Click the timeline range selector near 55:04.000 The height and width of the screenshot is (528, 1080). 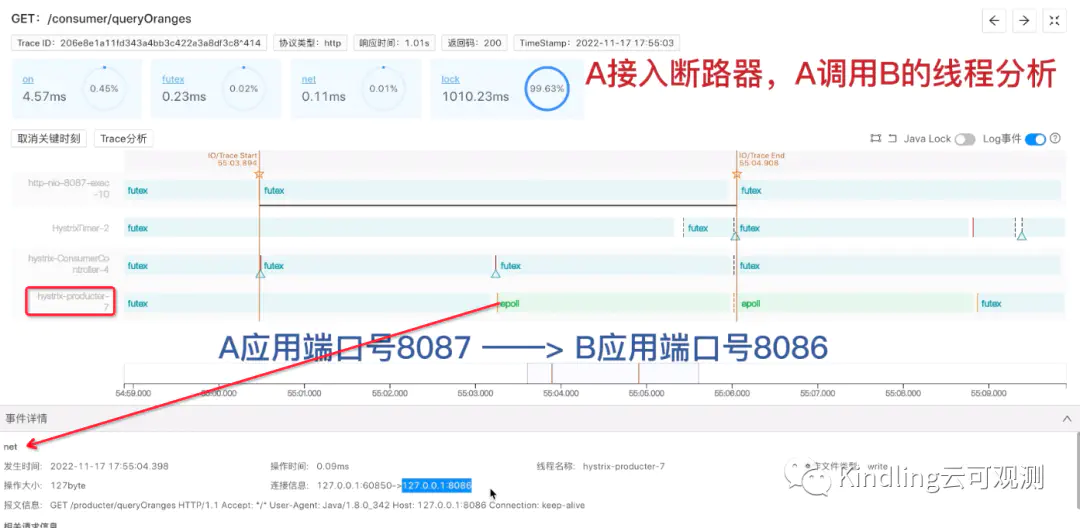612,372
